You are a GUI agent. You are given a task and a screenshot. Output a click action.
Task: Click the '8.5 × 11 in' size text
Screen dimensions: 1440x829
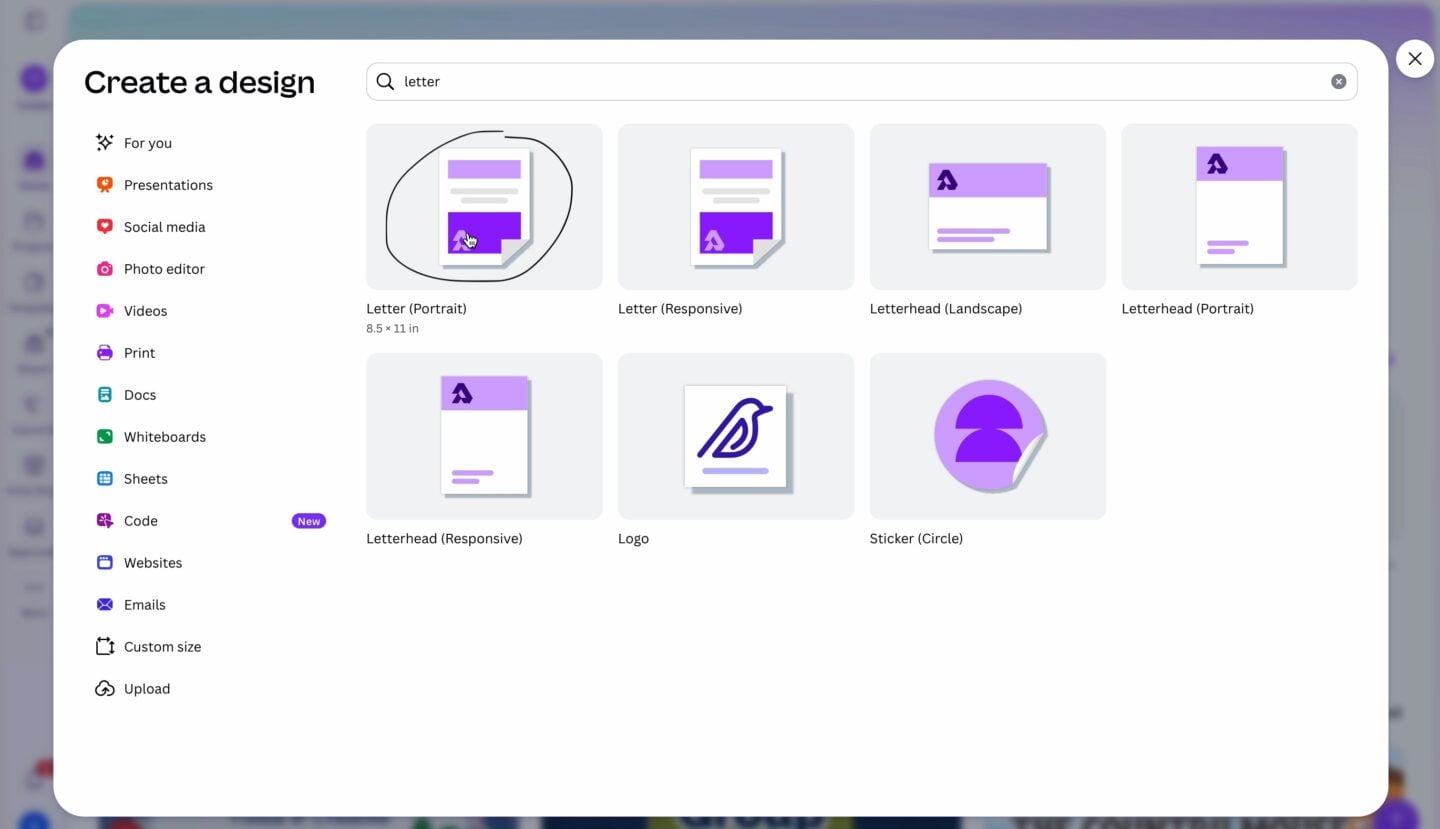coord(392,329)
